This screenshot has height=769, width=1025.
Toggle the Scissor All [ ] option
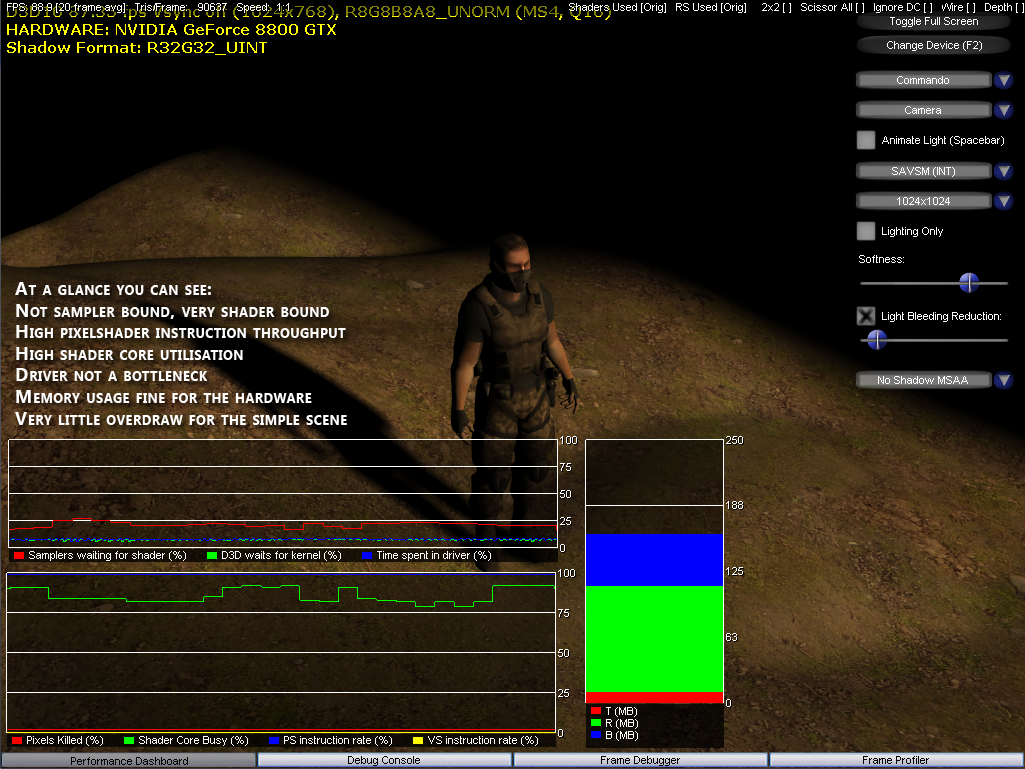pyautogui.click(x=832, y=7)
